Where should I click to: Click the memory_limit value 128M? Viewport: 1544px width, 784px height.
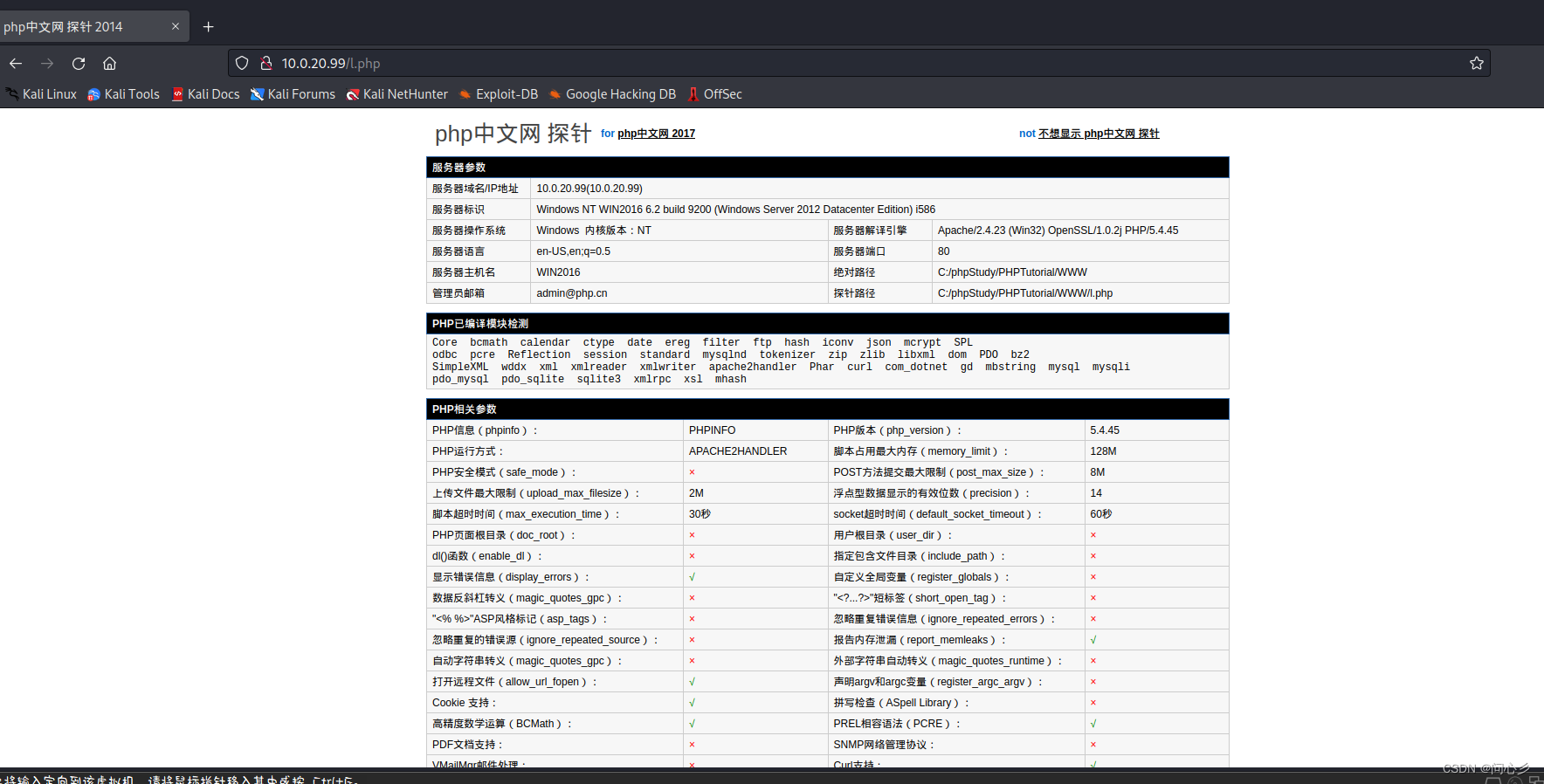[x=1103, y=451]
